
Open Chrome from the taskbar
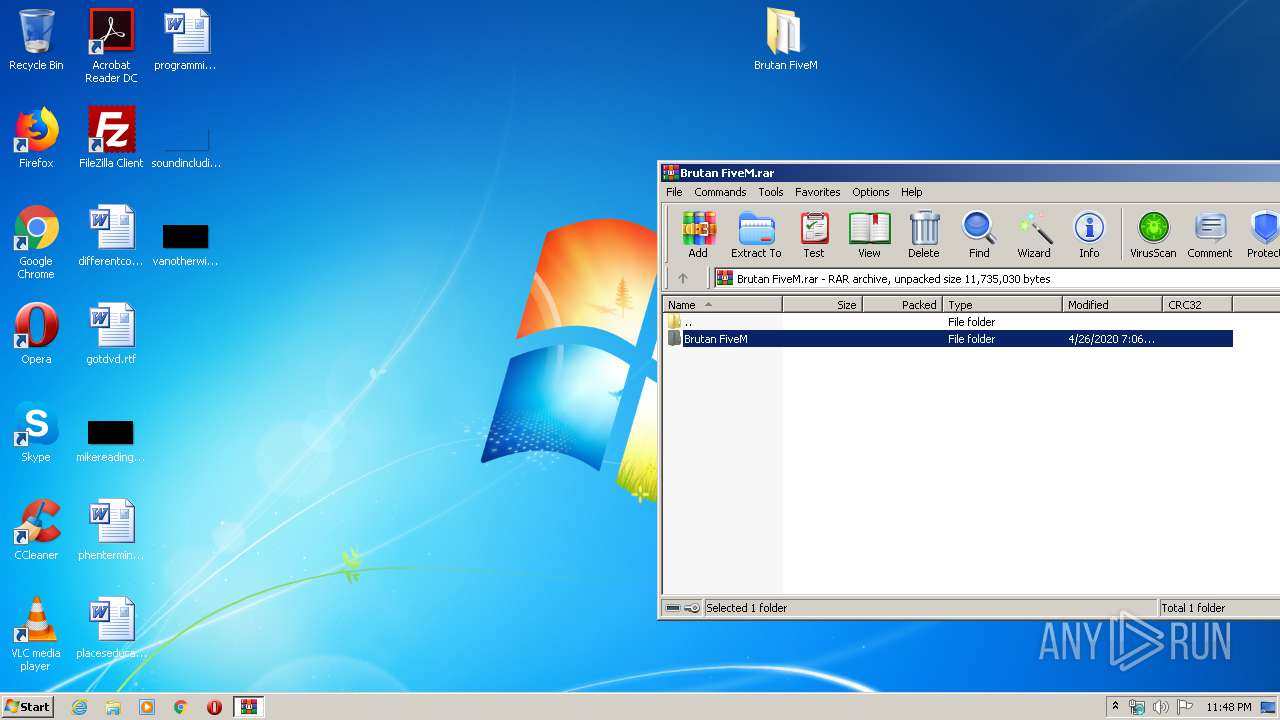pyautogui.click(x=181, y=707)
